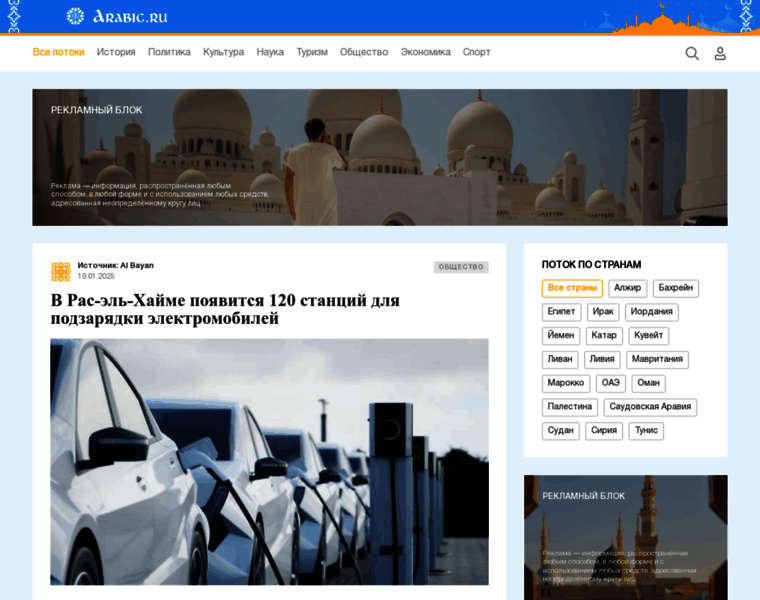This screenshot has height=600, width=760.
Task: Filter the stream by Мавритания
Action: click(657, 360)
